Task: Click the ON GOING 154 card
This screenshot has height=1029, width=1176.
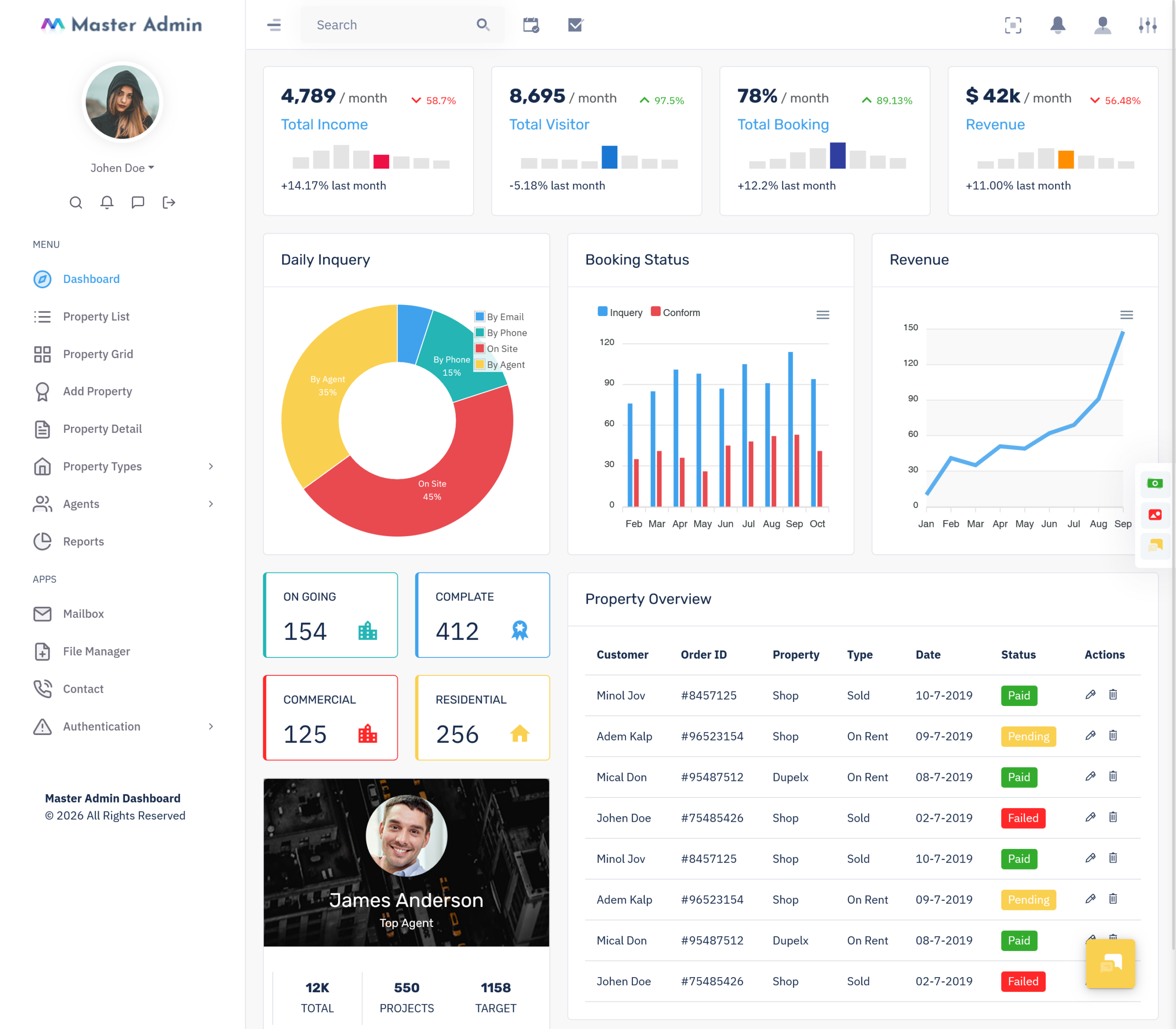Action: (330, 615)
